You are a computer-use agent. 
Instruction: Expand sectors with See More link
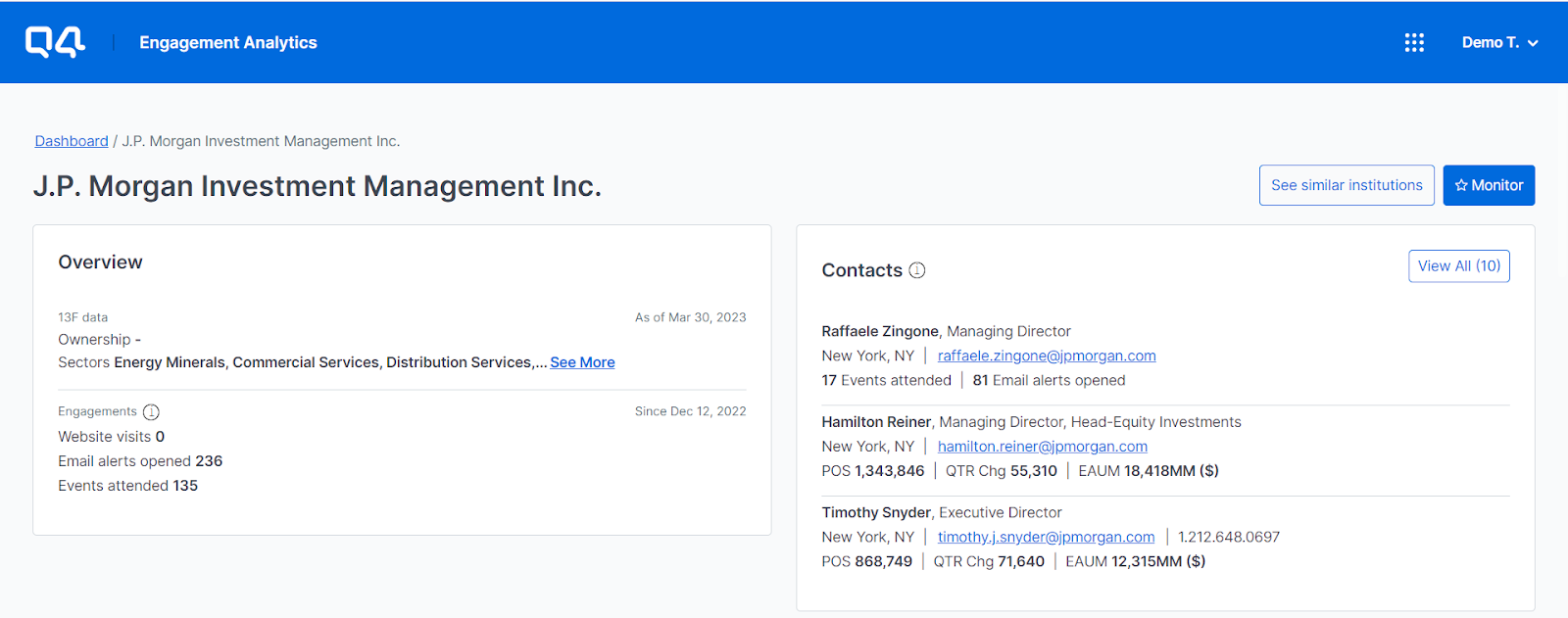click(x=582, y=362)
